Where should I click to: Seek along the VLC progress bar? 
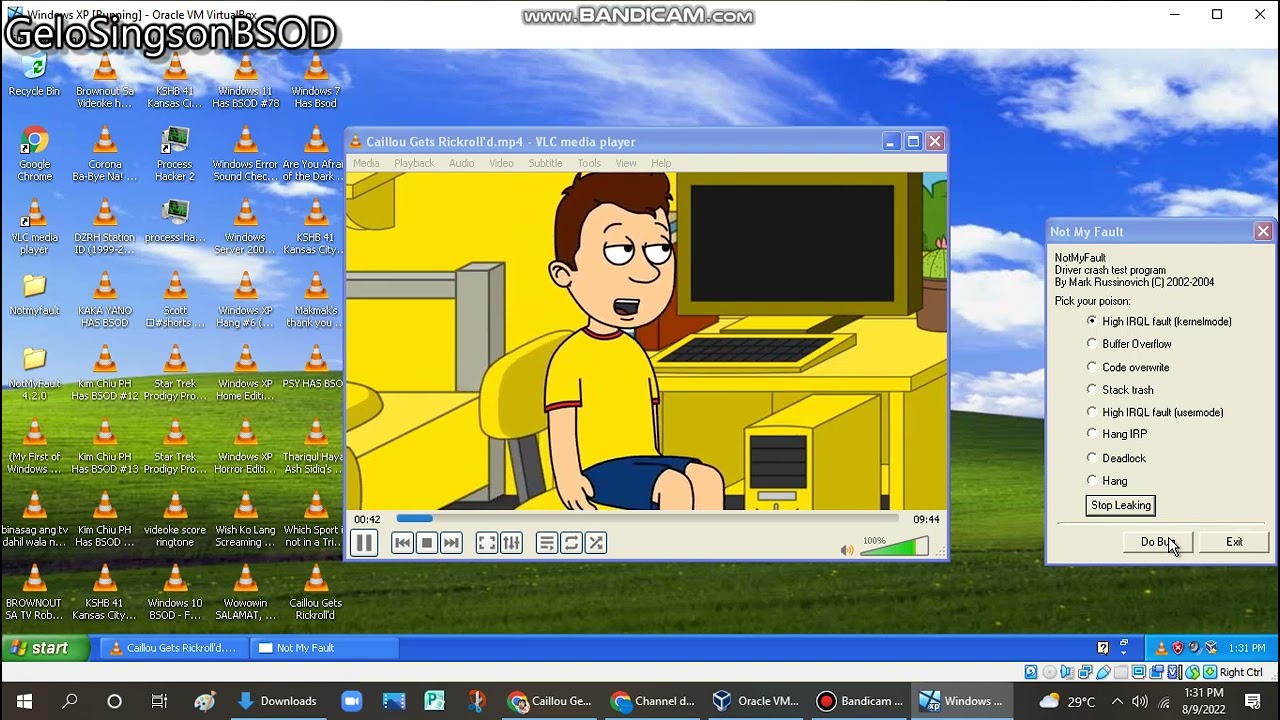pos(647,519)
